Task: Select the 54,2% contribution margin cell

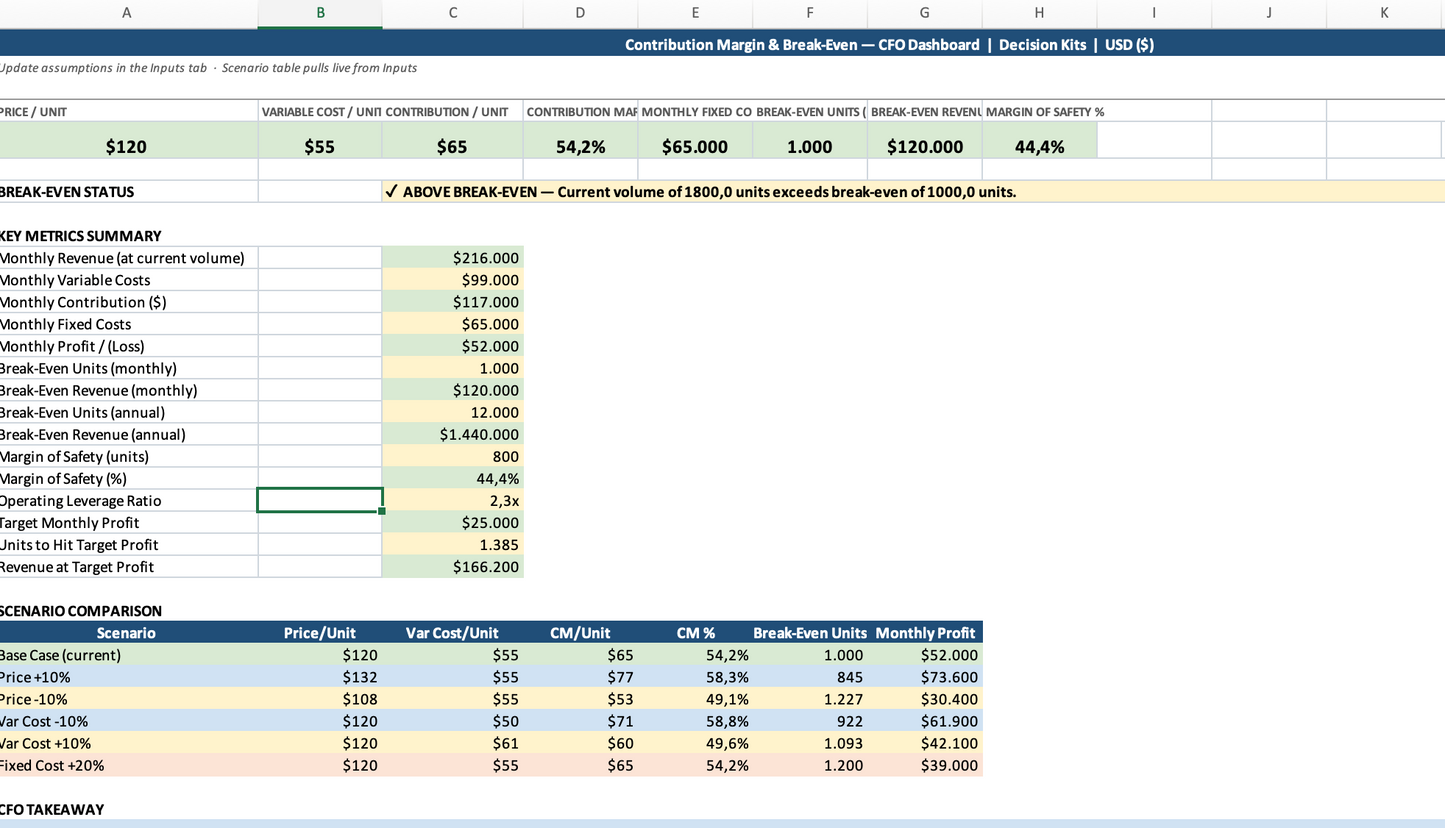Action: click(x=580, y=145)
